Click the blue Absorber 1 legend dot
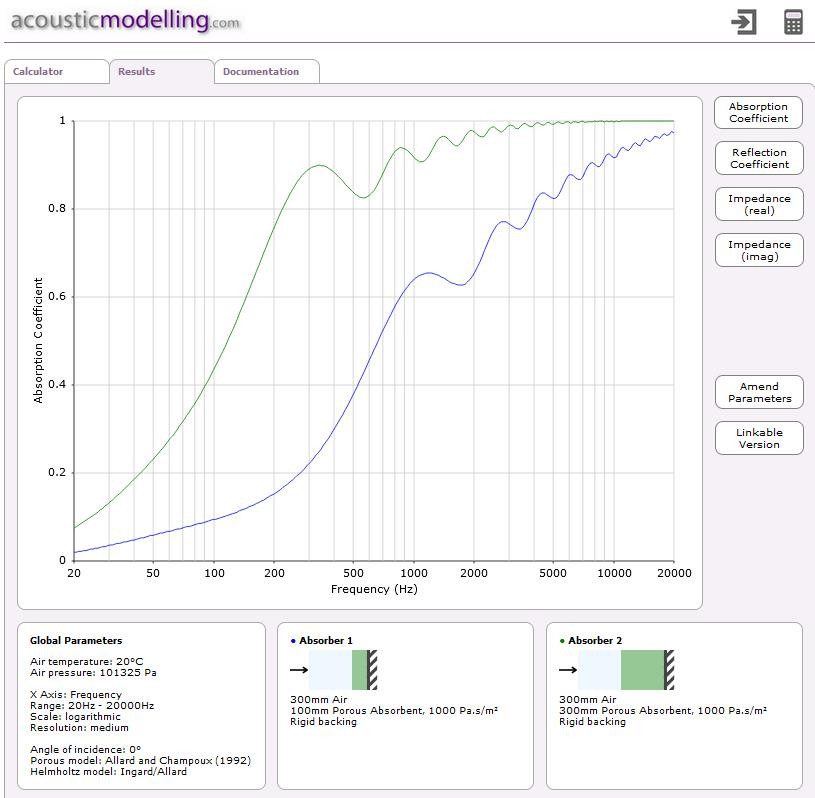 click(x=292, y=640)
